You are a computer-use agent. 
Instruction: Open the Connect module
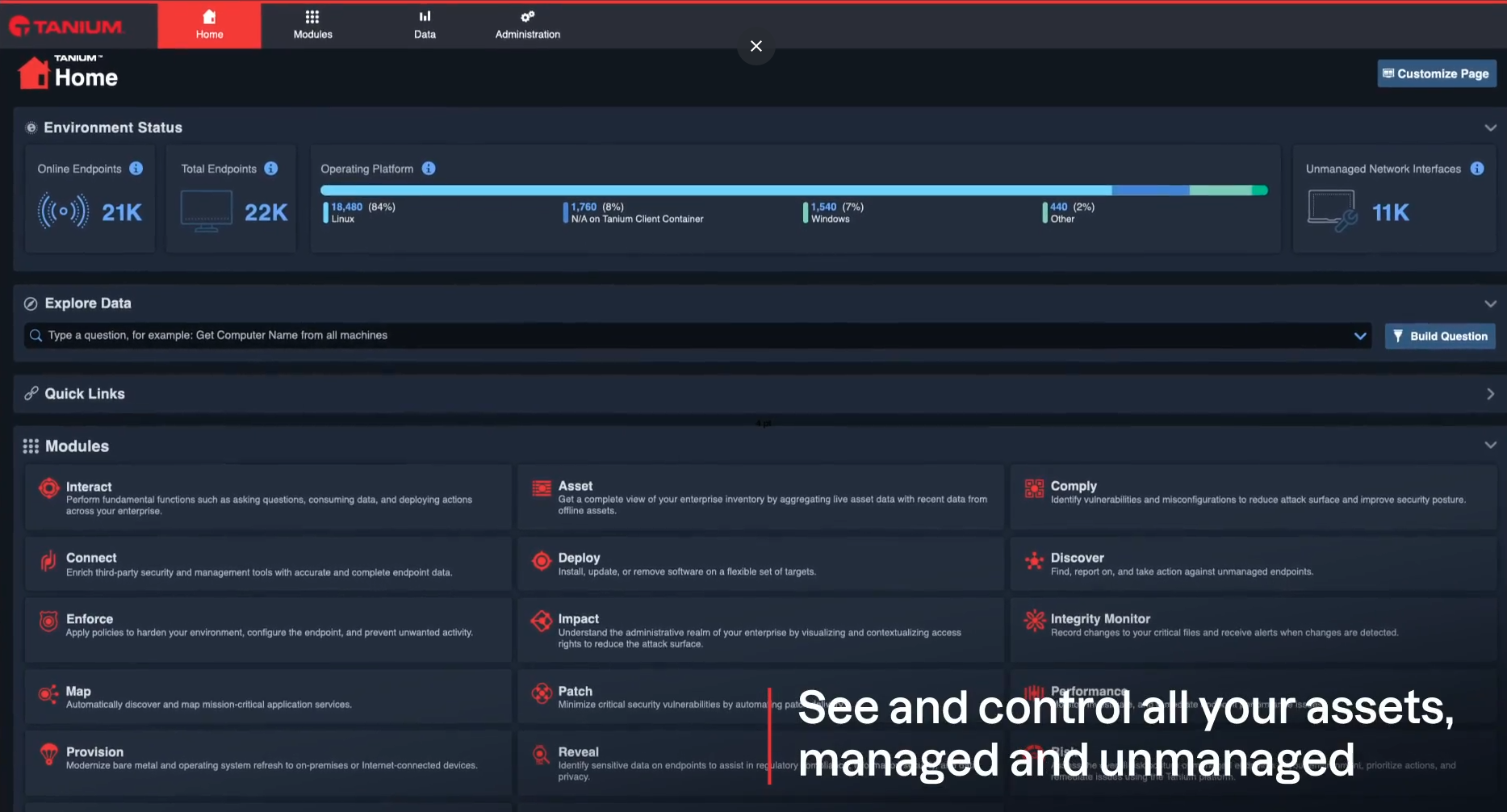click(268, 563)
